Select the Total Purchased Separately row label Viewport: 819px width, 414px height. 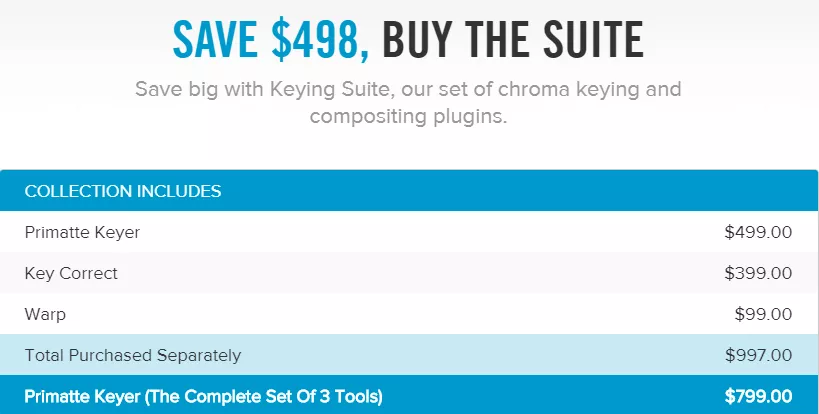point(133,356)
